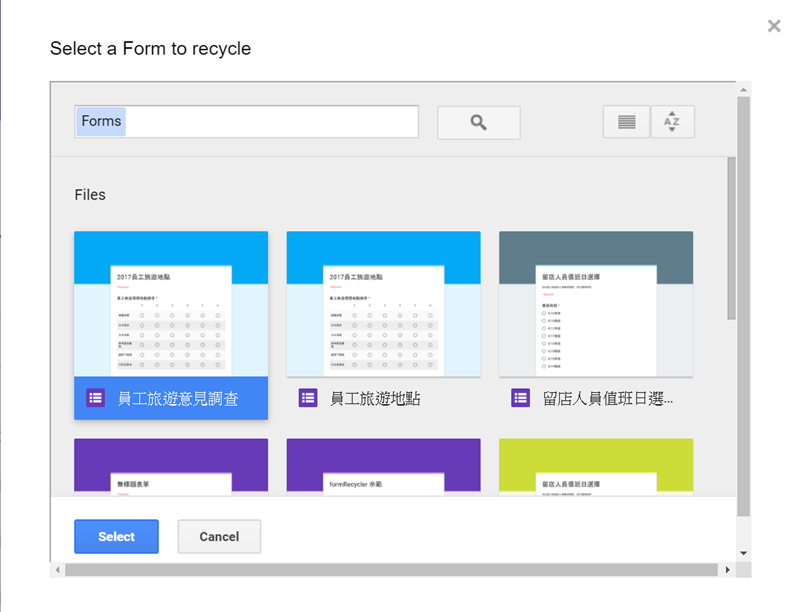Close the Select a Form dialog
800x612 pixels.
click(x=773, y=26)
